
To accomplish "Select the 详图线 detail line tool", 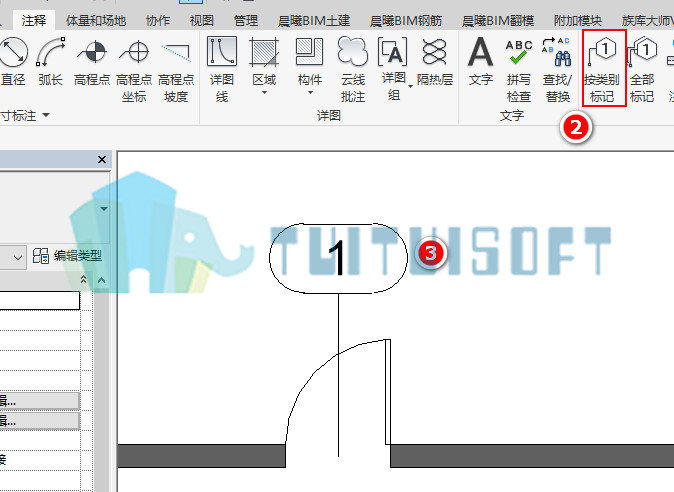I will [x=222, y=70].
